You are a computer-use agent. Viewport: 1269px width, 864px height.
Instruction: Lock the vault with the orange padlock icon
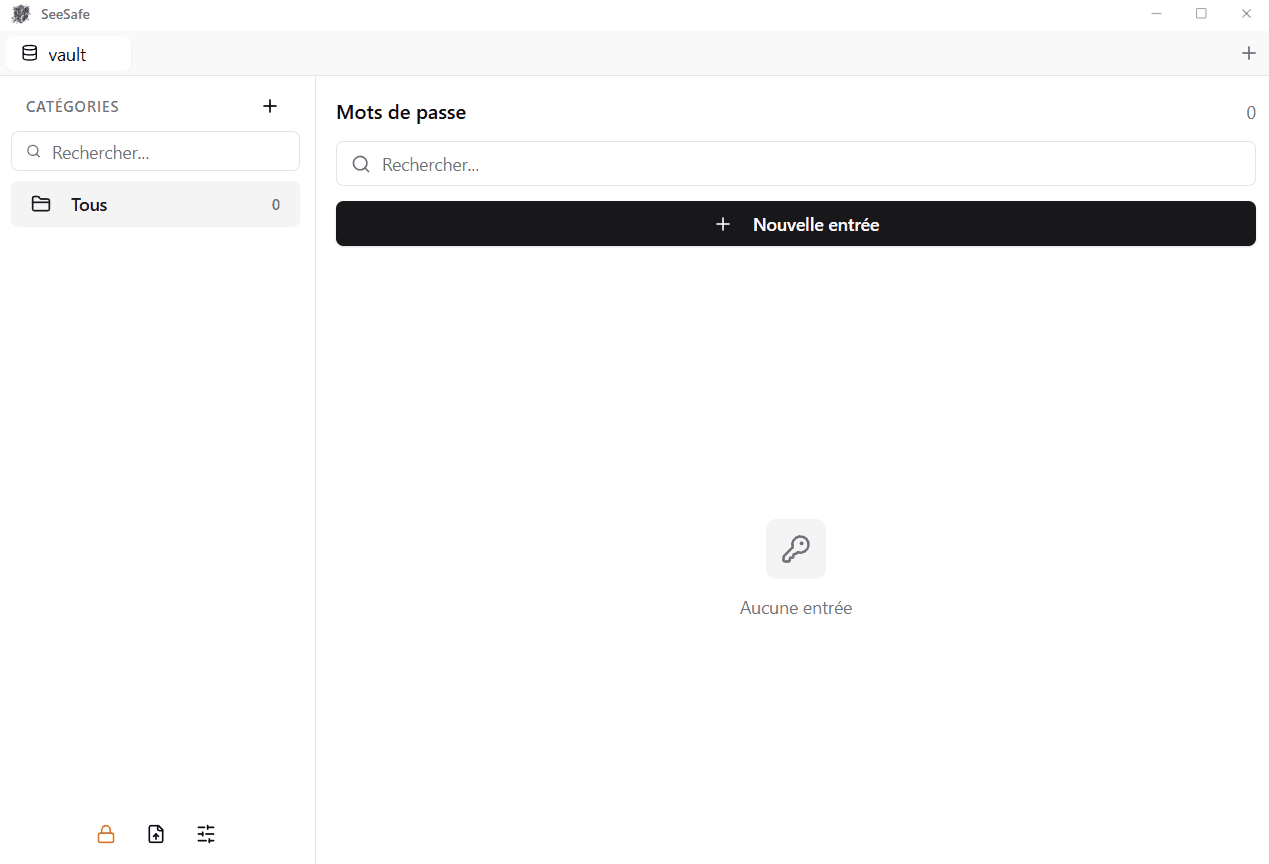[x=106, y=834]
